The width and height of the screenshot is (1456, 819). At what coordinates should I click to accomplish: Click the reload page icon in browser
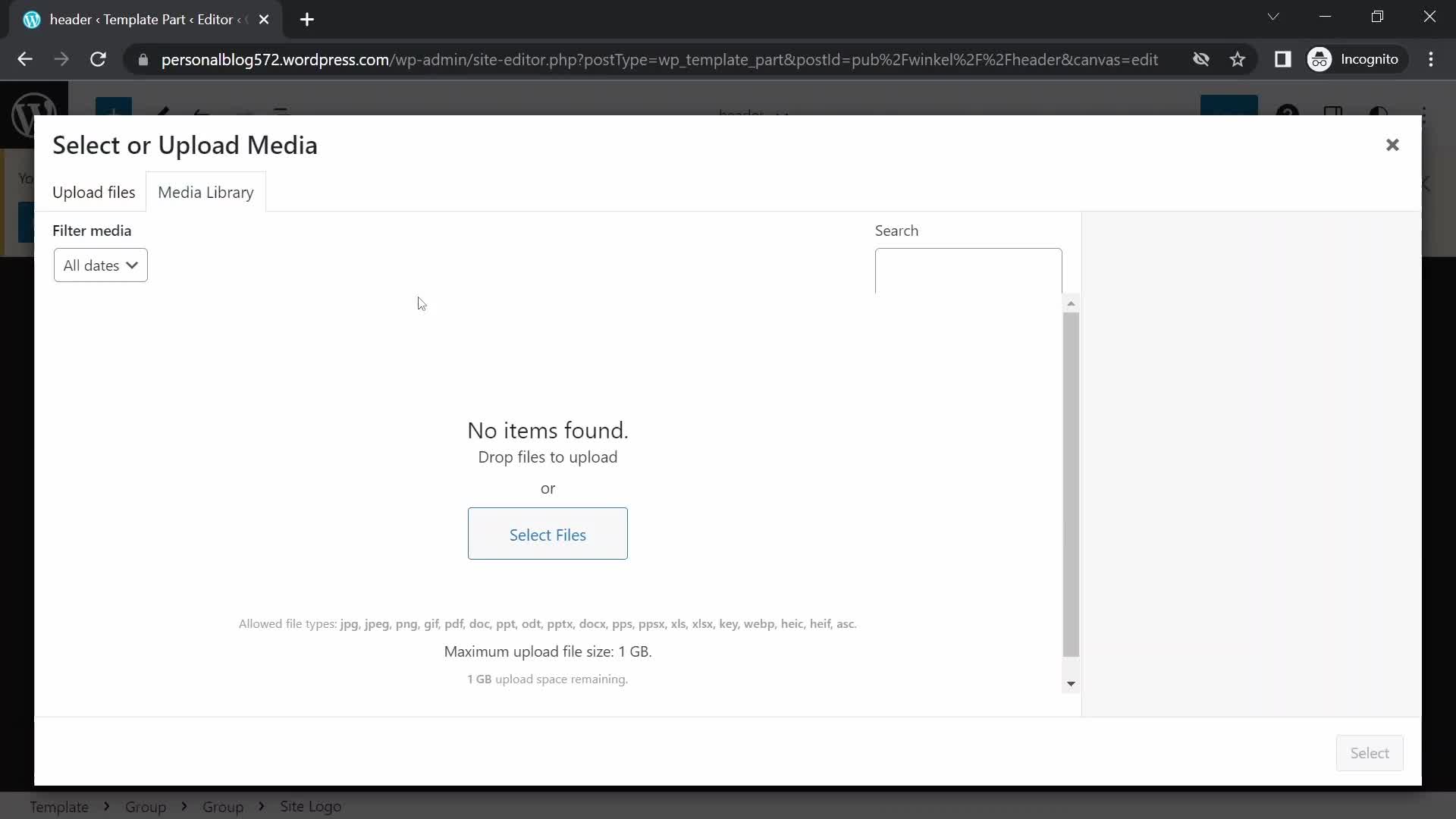pyautogui.click(x=97, y=59)
